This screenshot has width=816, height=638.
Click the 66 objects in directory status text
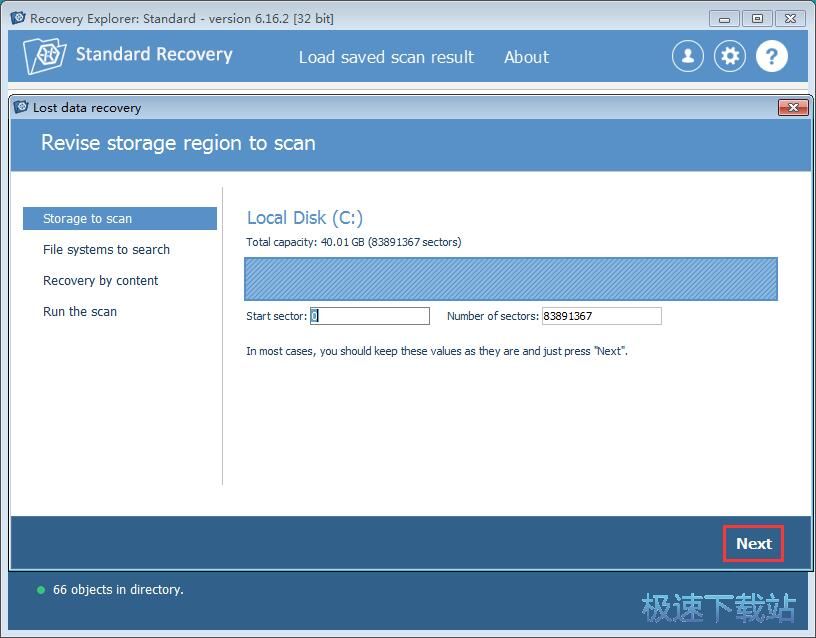point(118,590)
